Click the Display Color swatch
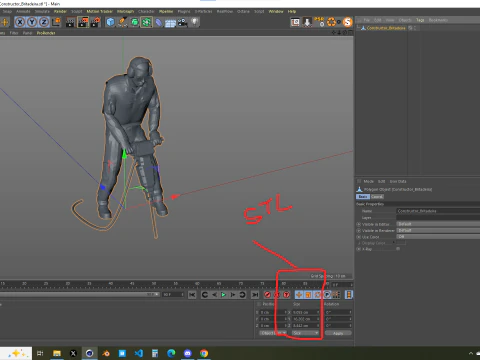 [400, 243]
